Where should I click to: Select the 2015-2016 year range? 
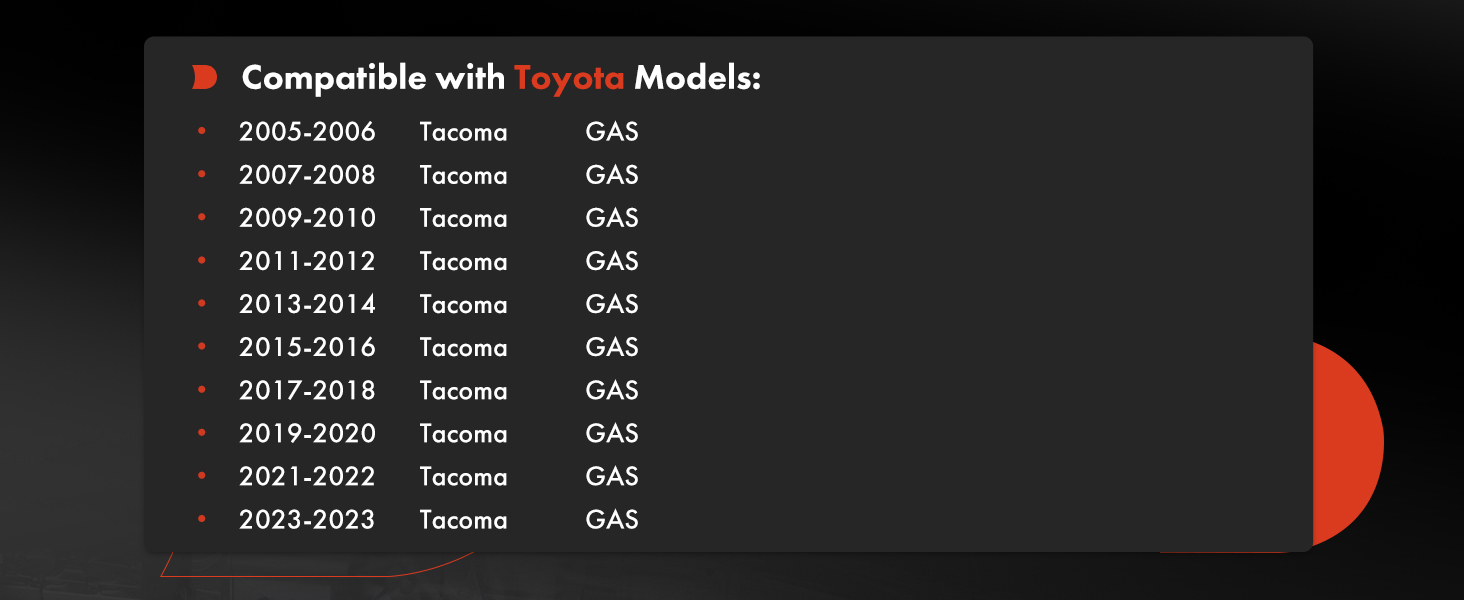point(307,347)
